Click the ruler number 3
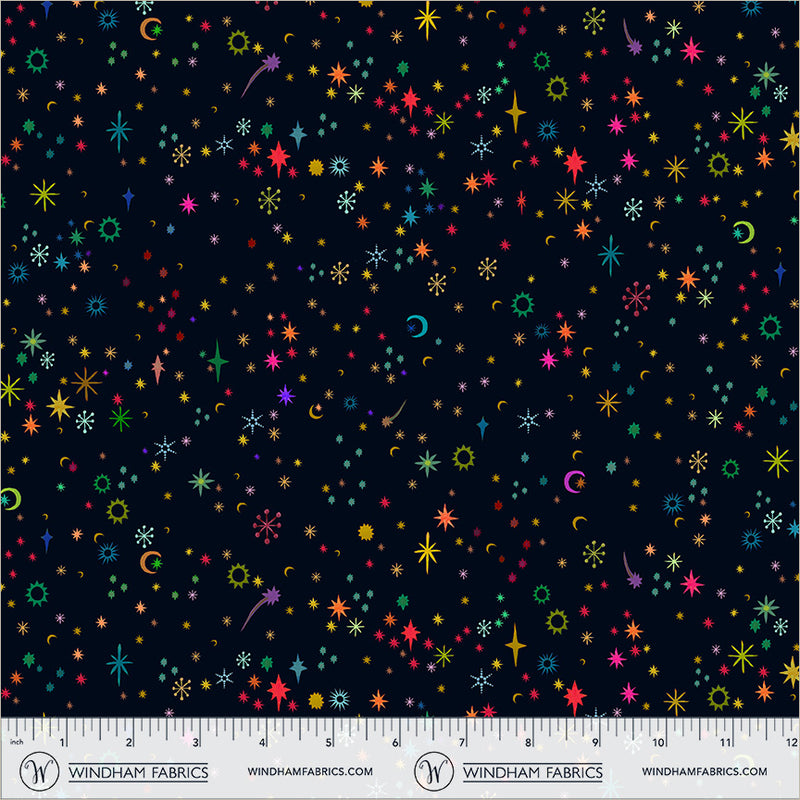Screen dimensions: 800x800 [x=195, y=742]
